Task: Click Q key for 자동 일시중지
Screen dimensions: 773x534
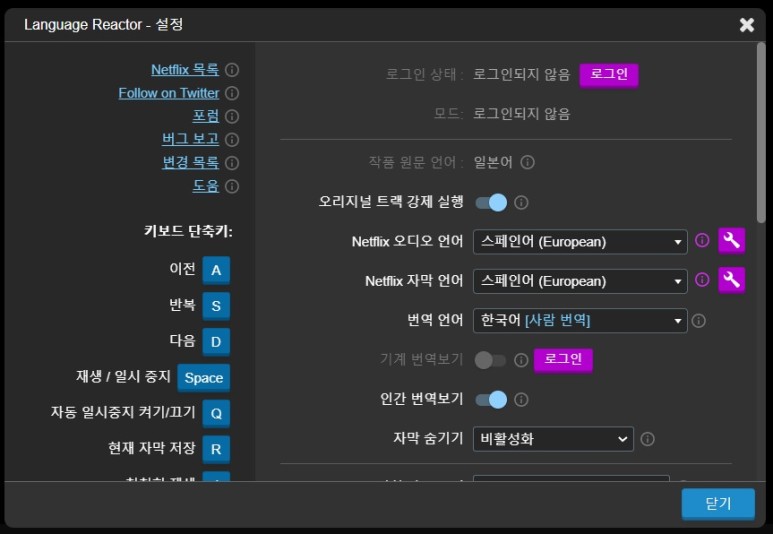Action: pos(216,413)
